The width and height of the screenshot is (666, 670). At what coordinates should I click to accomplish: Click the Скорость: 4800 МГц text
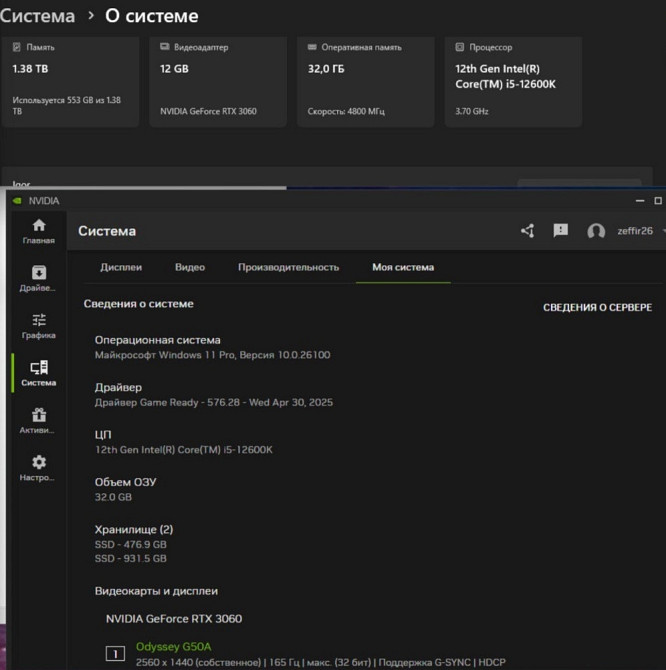[346, 111]
